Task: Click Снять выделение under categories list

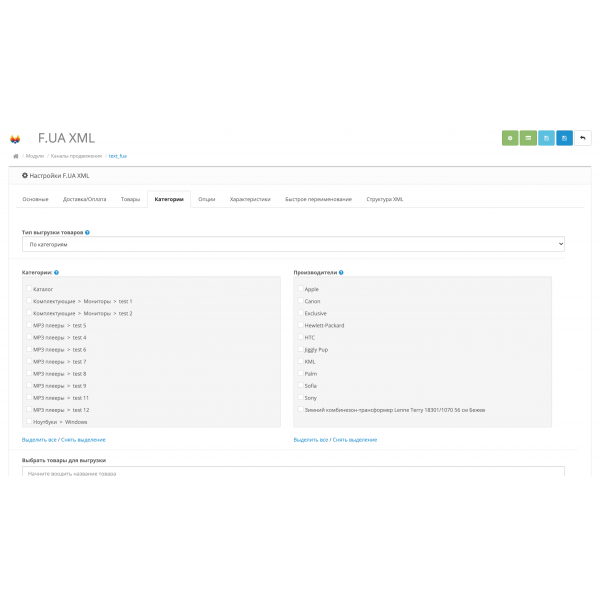Action: coord(83,440)
